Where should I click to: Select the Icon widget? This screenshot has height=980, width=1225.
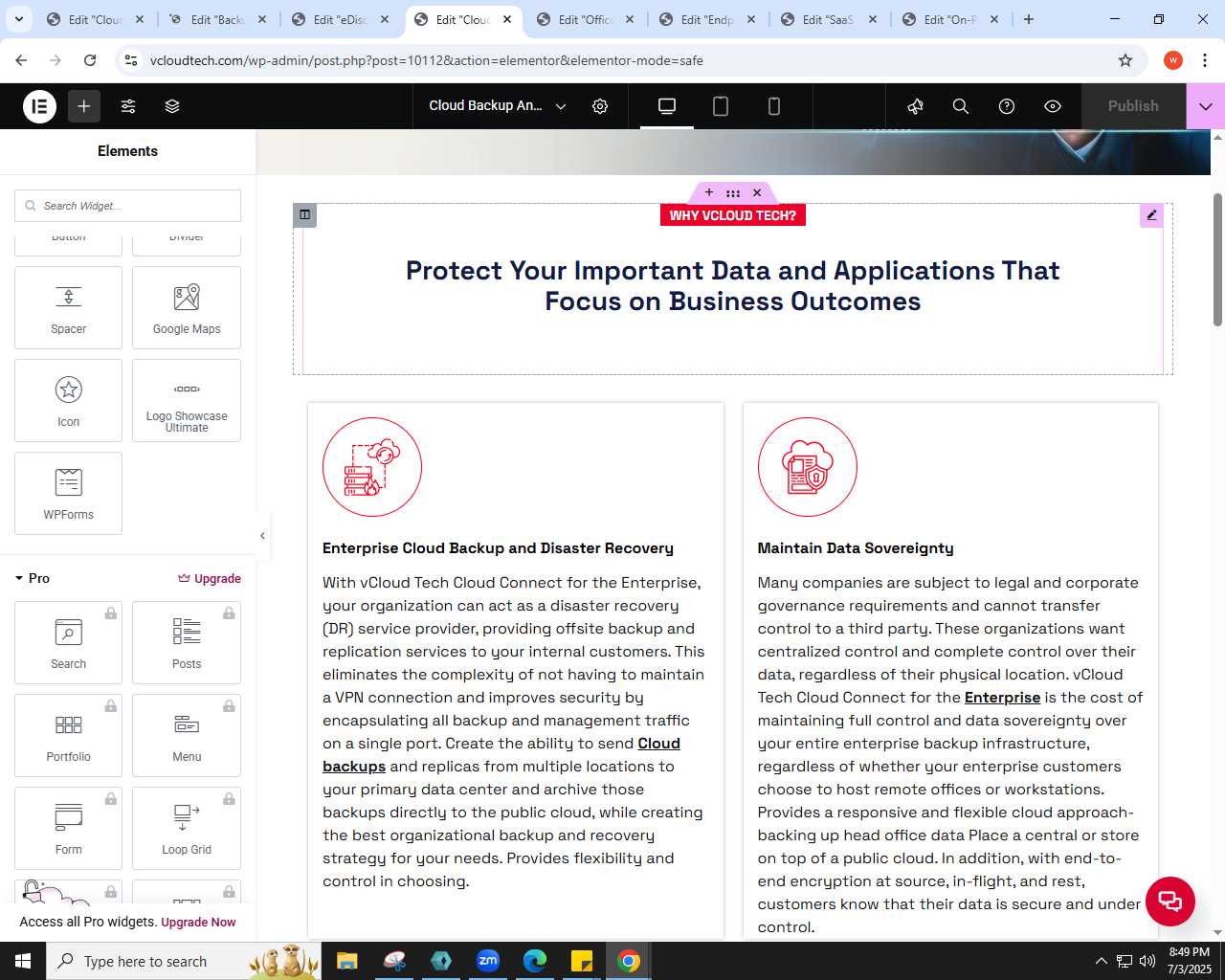coord(68,400)
